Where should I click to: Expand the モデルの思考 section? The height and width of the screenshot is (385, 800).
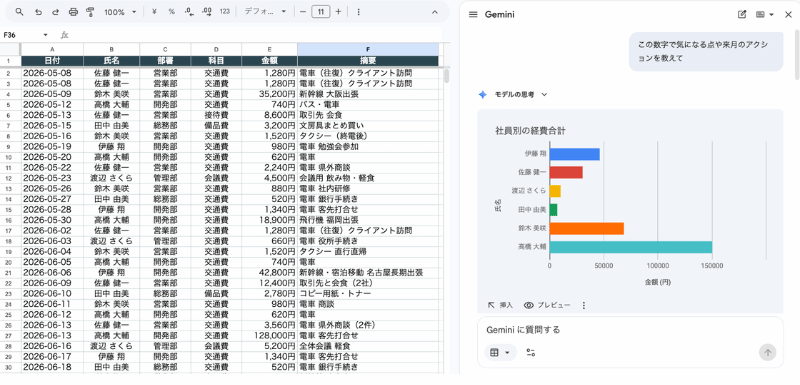[x=521, y=94]
